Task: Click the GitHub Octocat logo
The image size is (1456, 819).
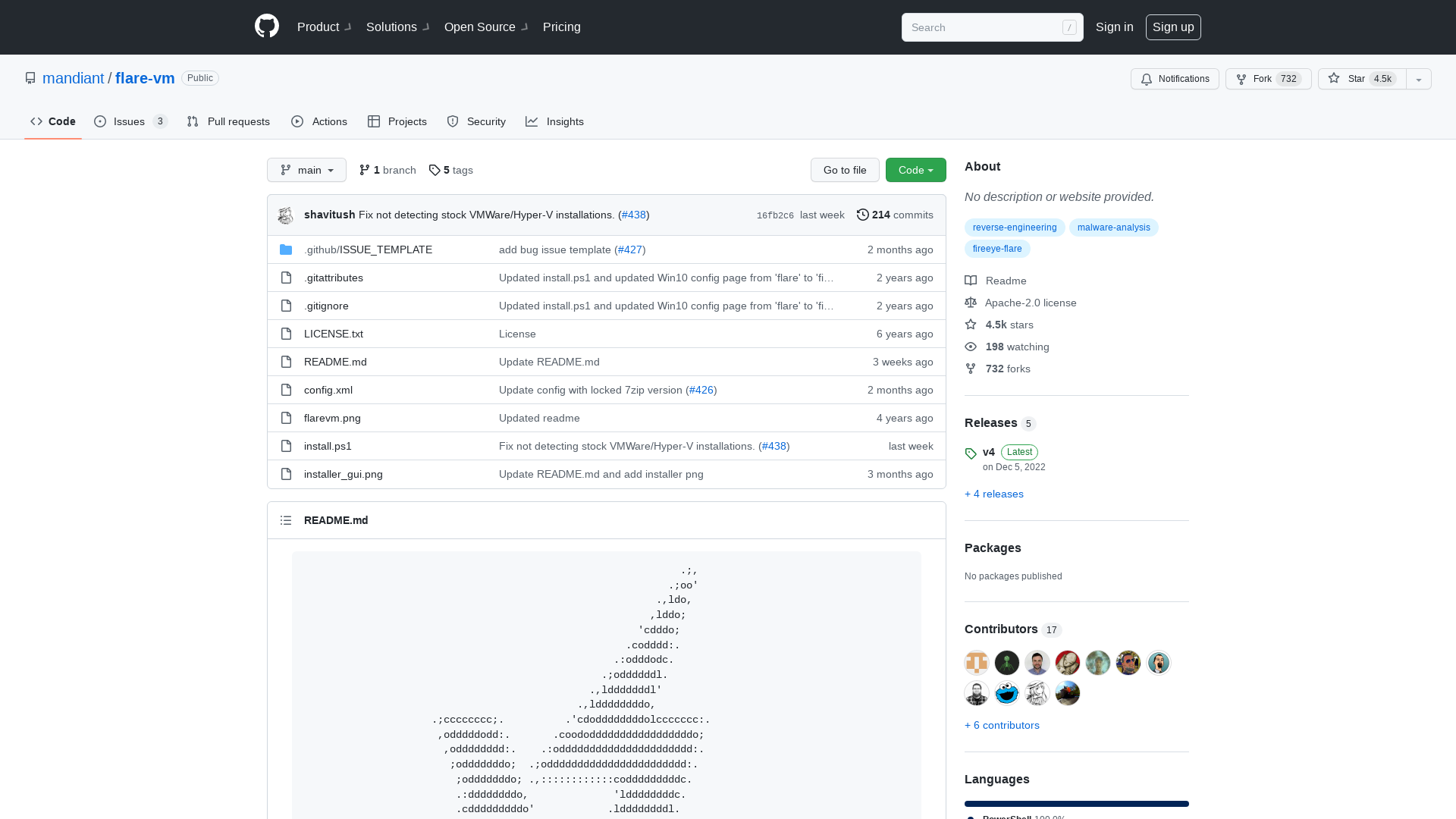Action: click(x=267, y=27)
